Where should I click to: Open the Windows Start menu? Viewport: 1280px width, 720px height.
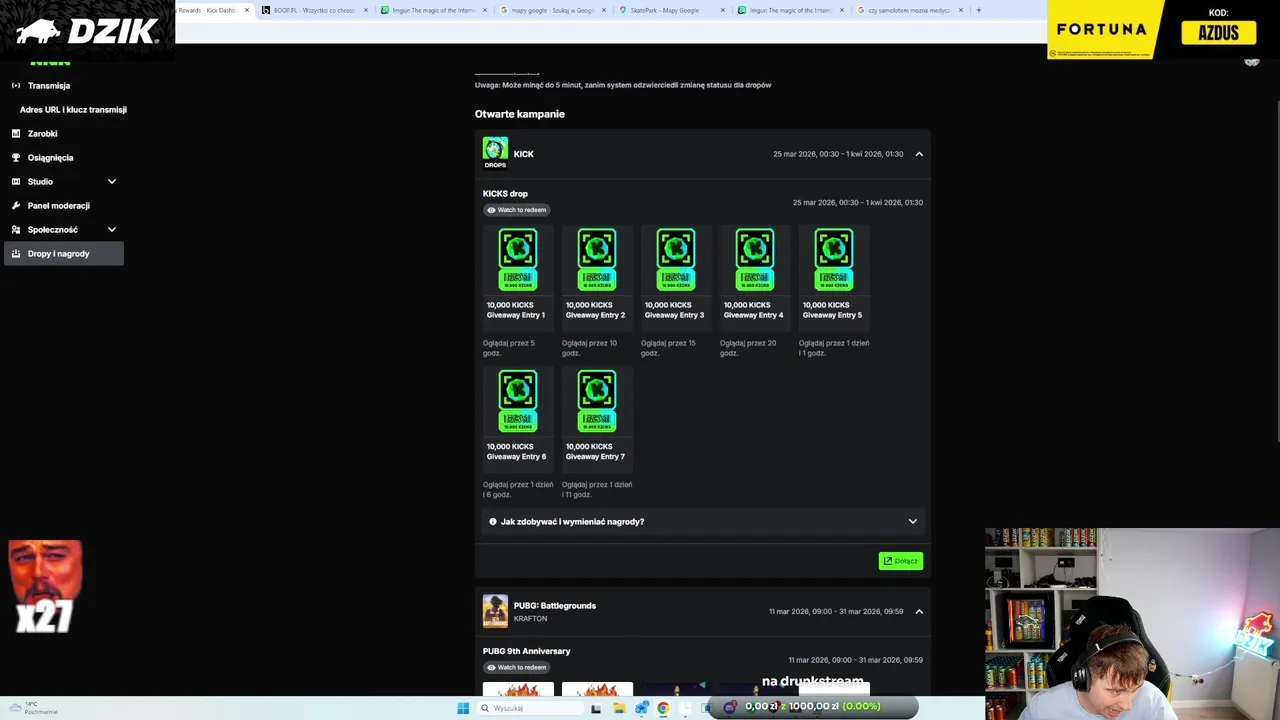pos(463,708)
